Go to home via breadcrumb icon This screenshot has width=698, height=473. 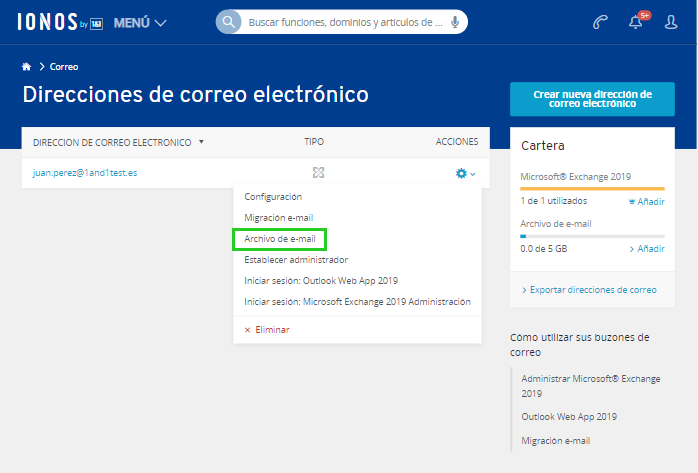26,67
